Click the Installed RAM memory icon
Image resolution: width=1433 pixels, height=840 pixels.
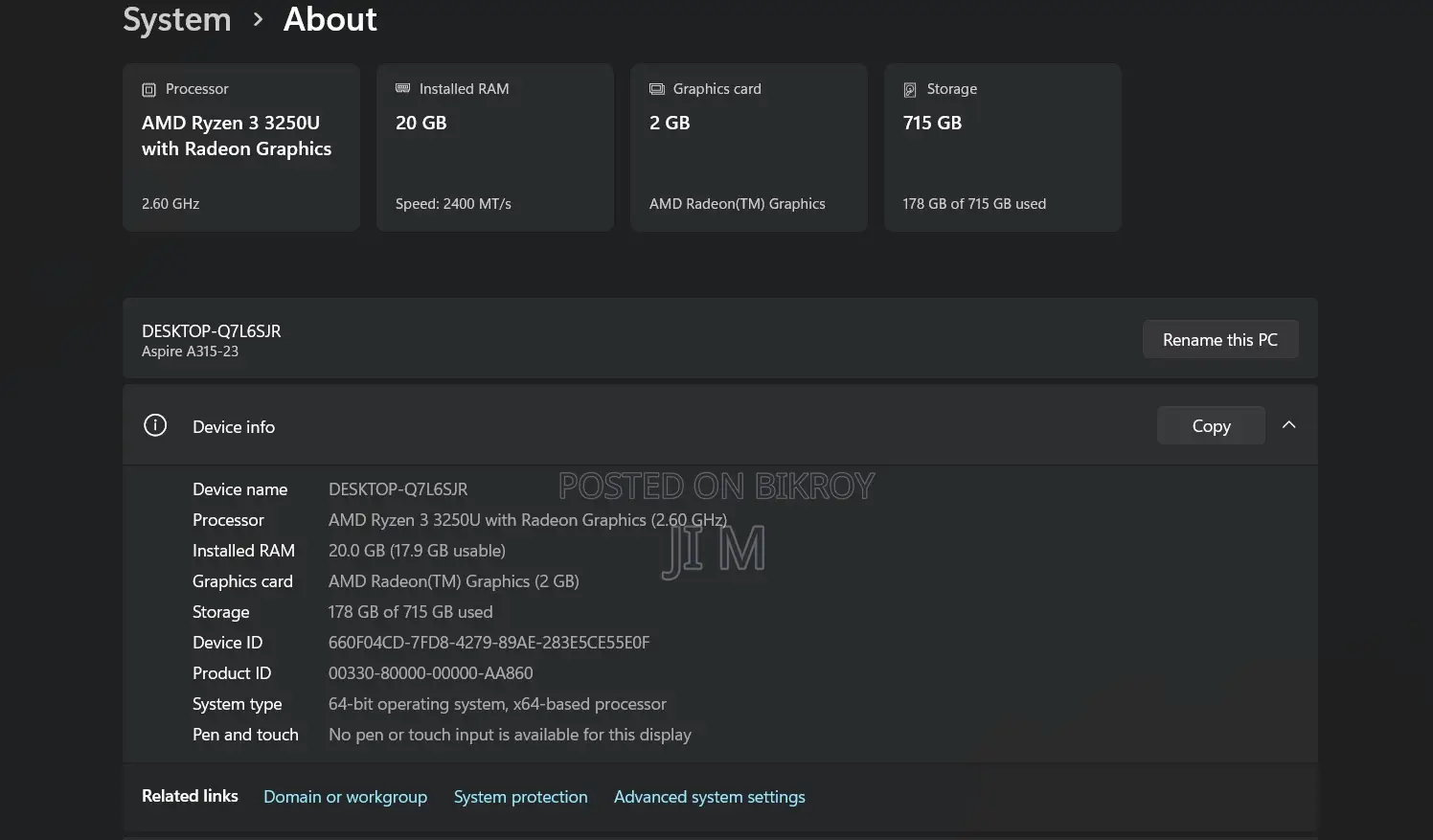point(402,88)
